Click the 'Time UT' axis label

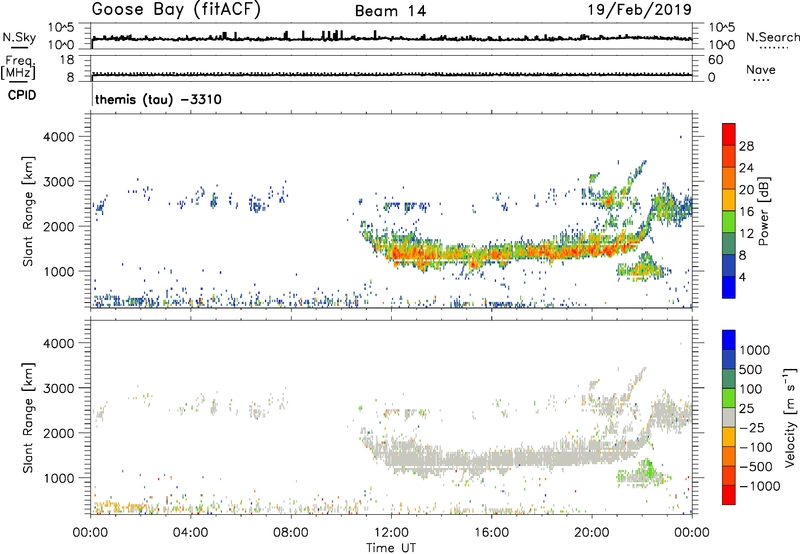coord(391,548)
